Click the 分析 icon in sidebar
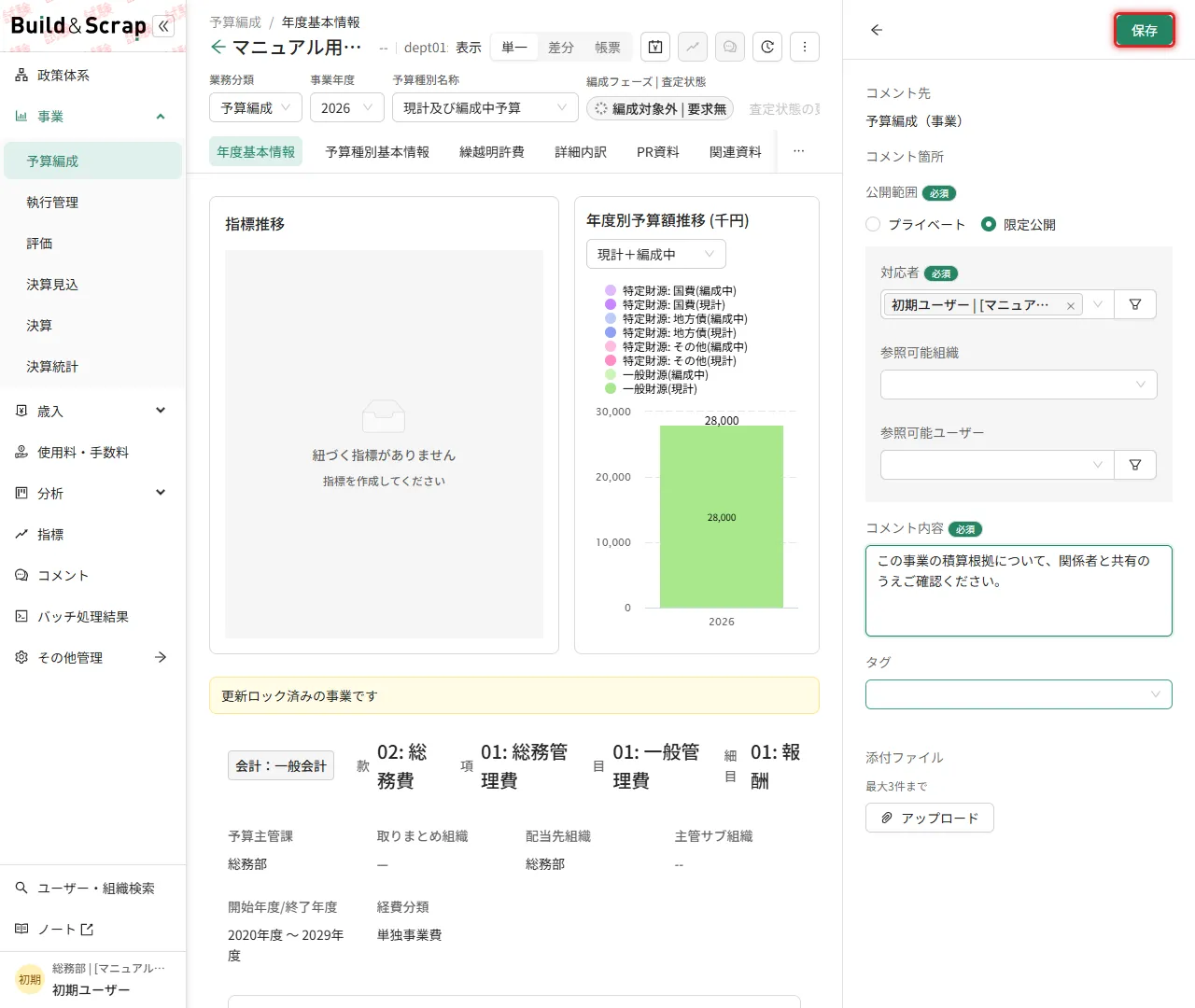The width and height of the screenshot is (1195, 1008). tap(21, 493)
